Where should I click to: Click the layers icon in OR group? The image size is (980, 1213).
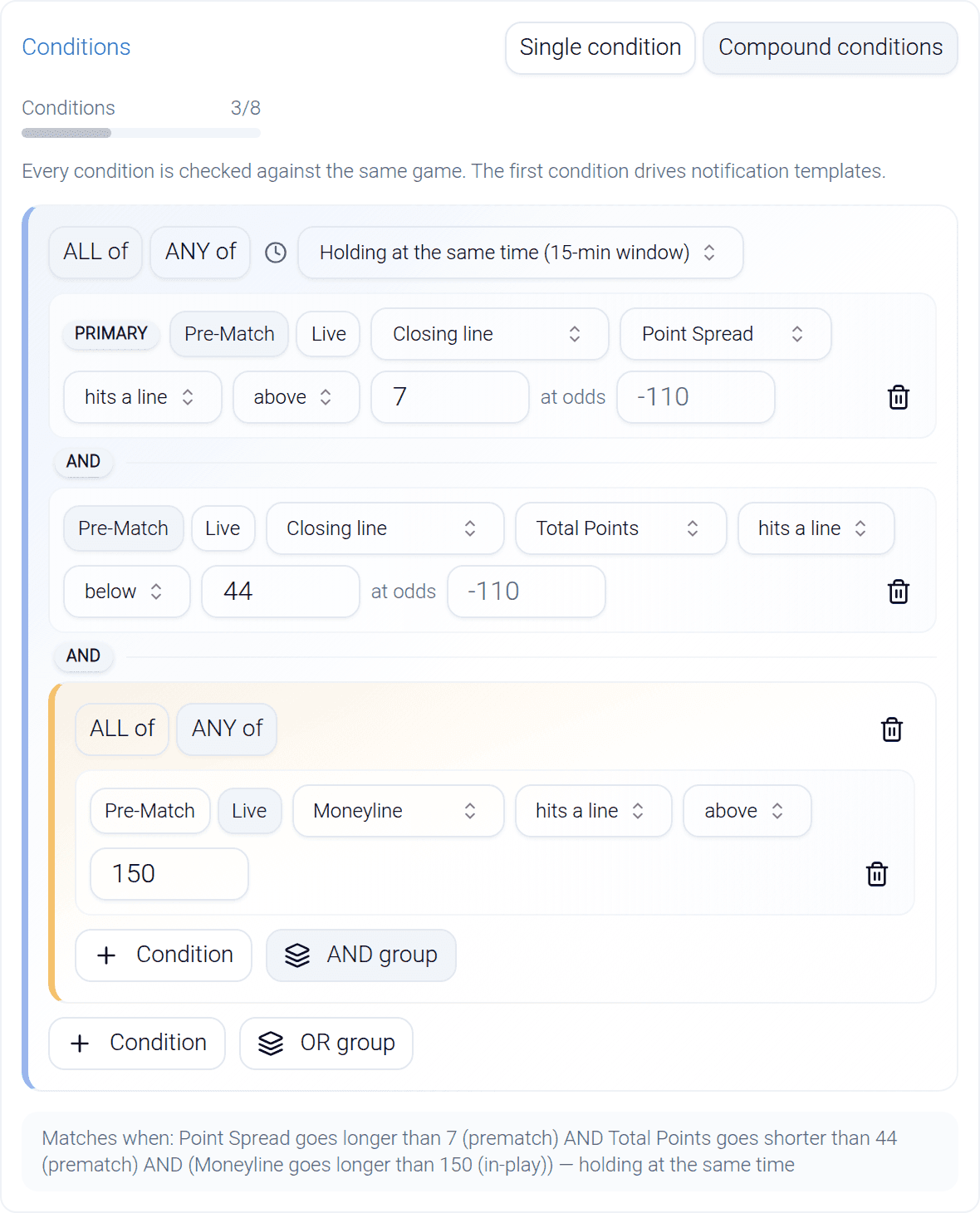(271, 1044)
